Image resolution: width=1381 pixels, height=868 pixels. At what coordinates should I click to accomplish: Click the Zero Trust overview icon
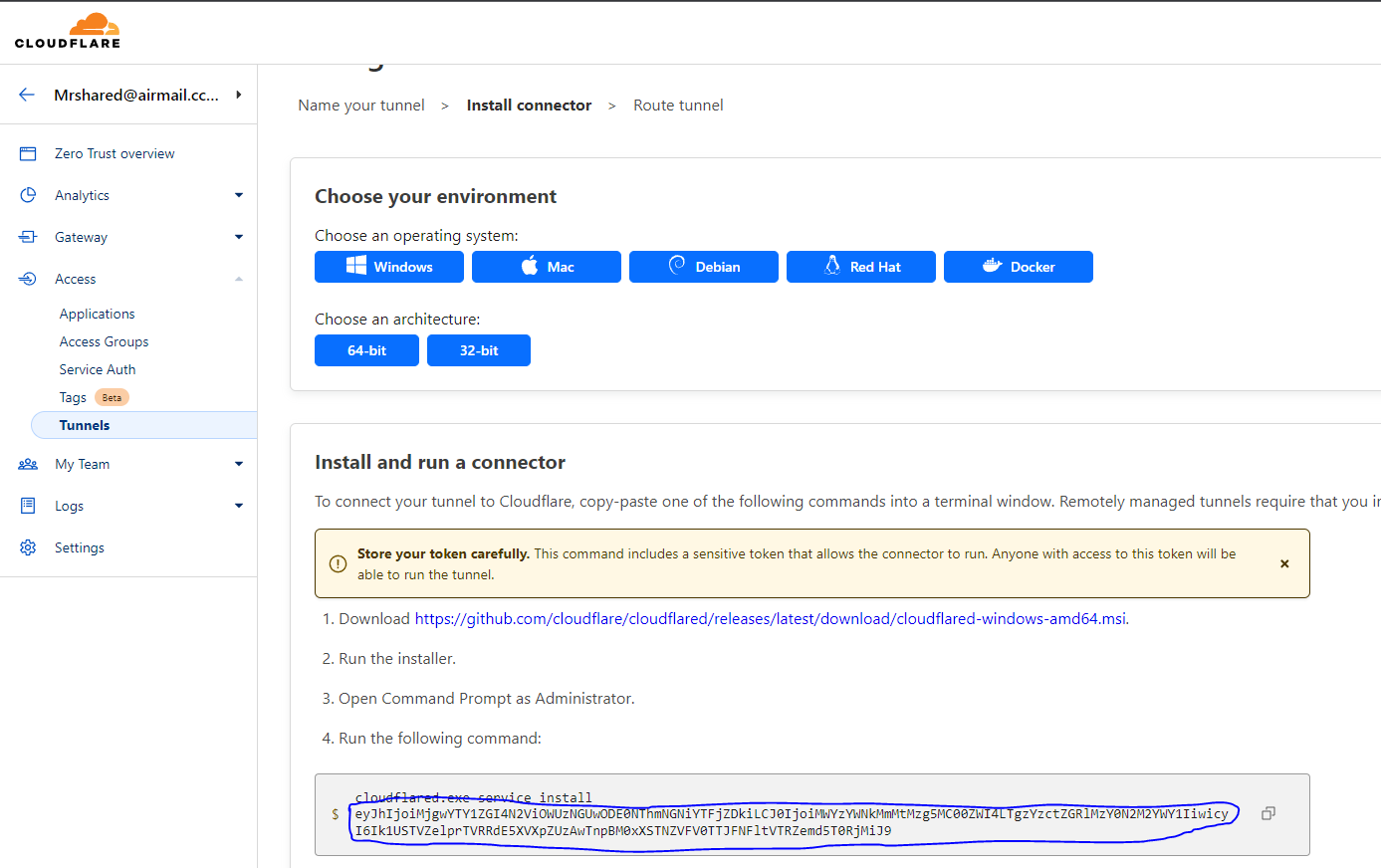(x=28, y=153)
